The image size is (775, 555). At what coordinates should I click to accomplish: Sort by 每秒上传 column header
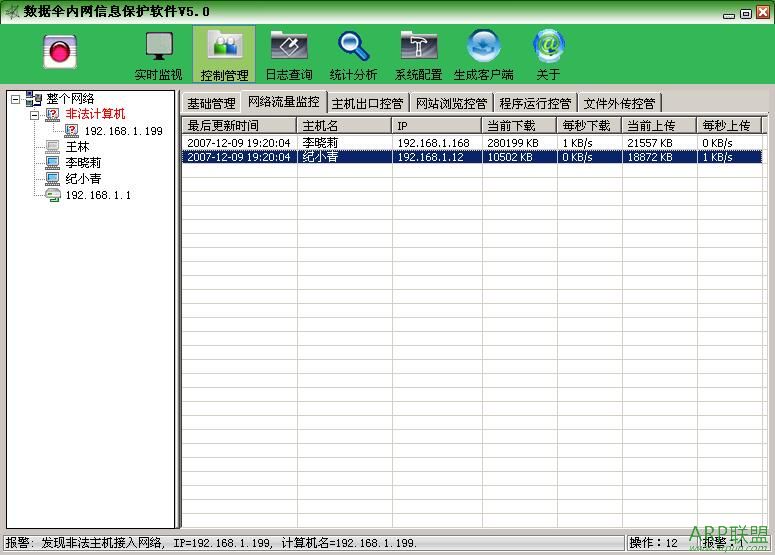pyautogui.click(x=729, y=126)
